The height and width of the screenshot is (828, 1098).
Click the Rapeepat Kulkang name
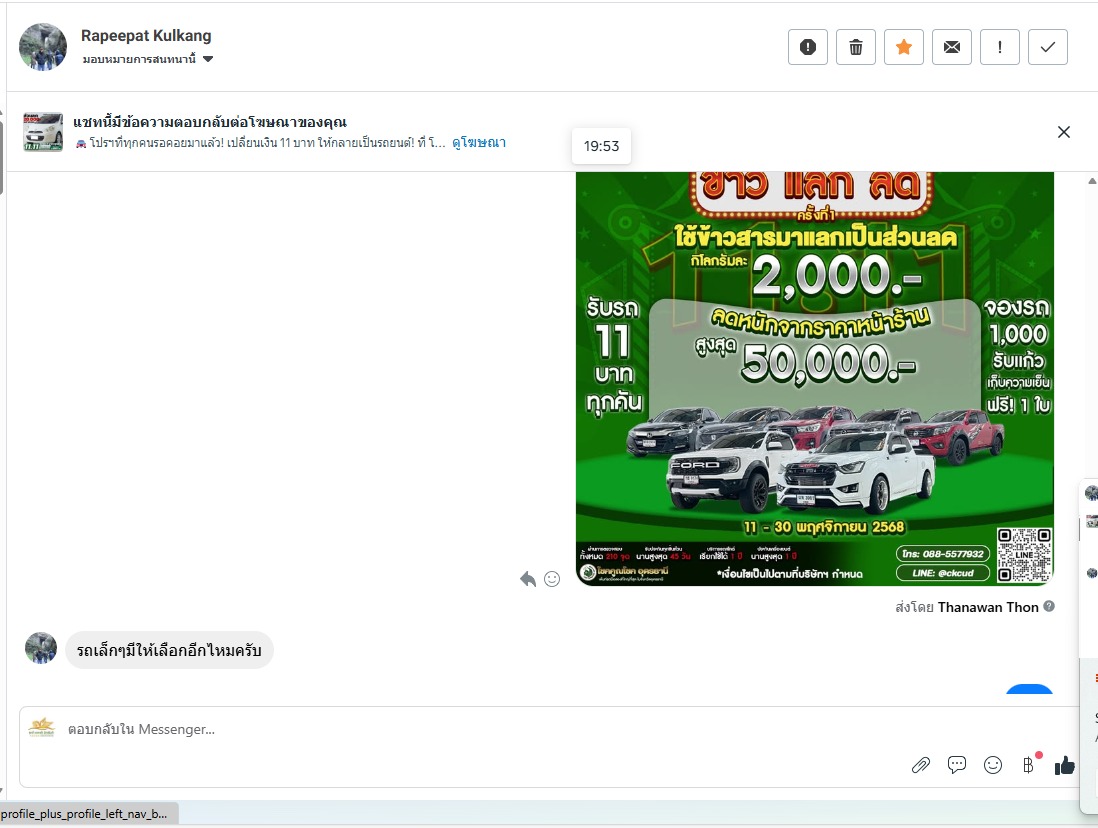point(146,36)
